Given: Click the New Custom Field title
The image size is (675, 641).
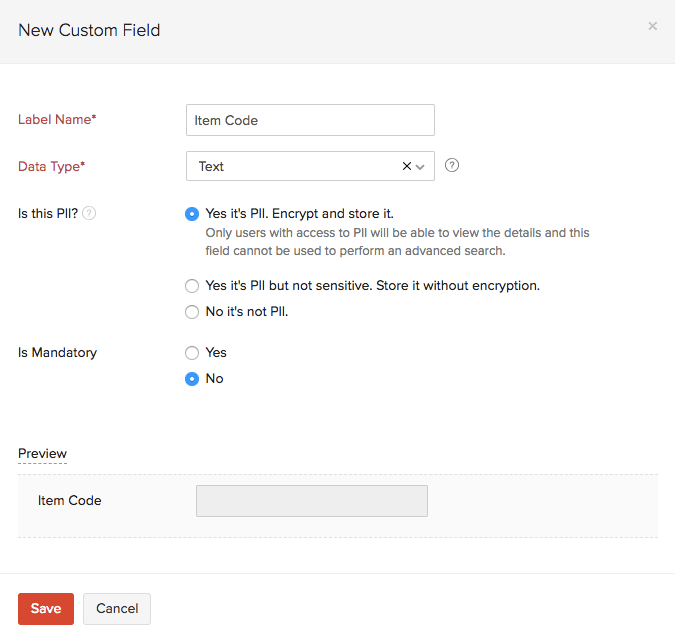Looking at the screenshot, I should pyautogui.click(x=89, y=30).
